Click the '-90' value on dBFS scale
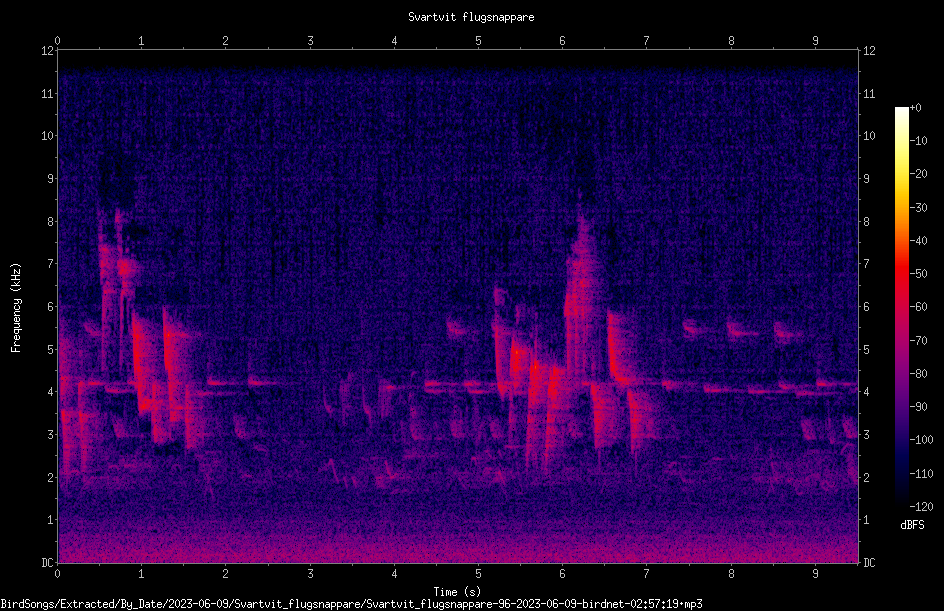The width and height of the screenshot is (944, 611). (x=919, y=407)
